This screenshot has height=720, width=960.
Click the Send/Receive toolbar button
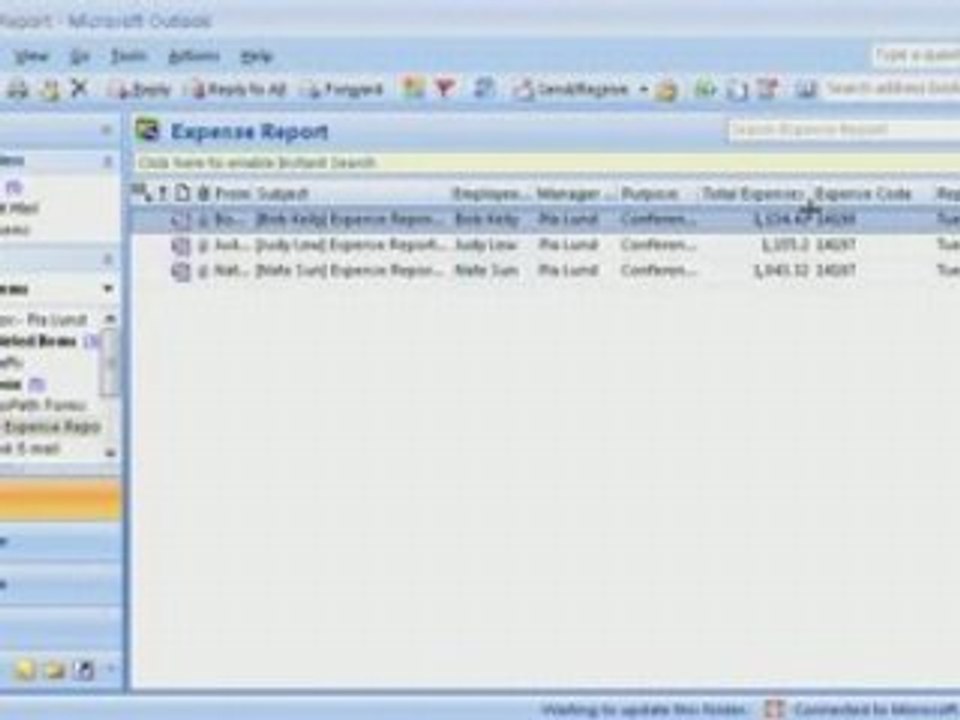(x=572, y=90)
